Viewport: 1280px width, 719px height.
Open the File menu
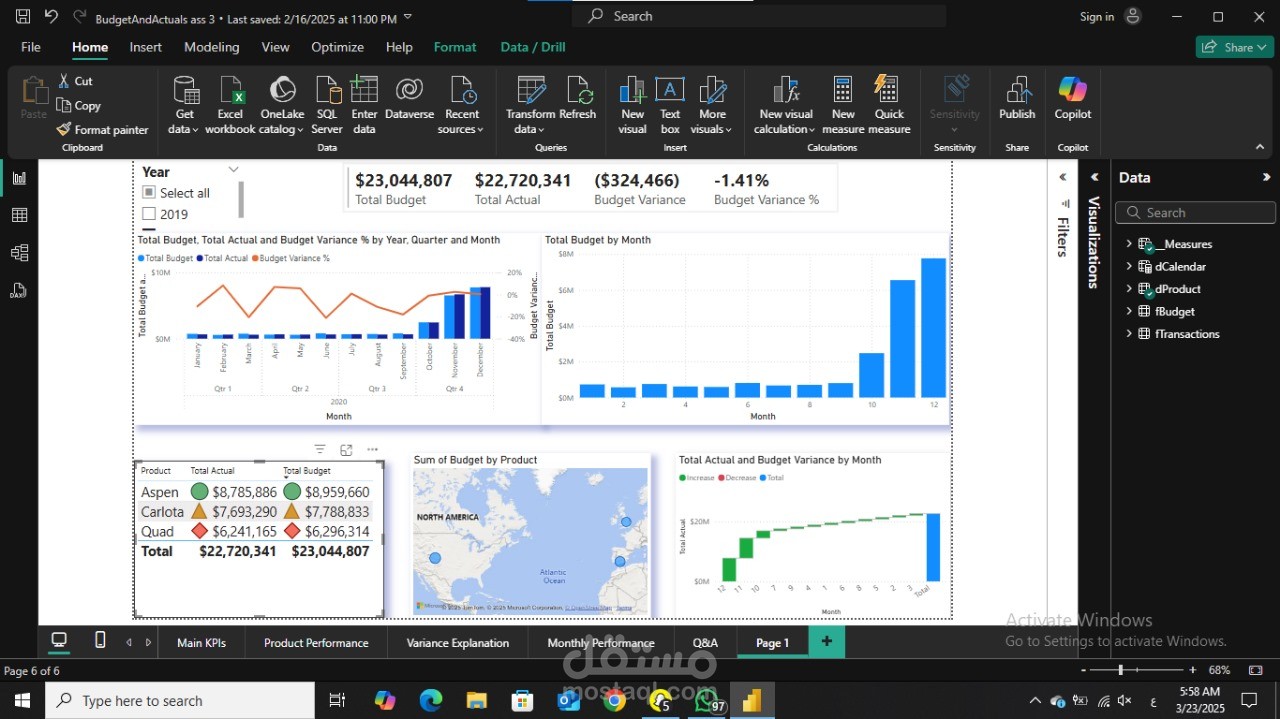31,47
